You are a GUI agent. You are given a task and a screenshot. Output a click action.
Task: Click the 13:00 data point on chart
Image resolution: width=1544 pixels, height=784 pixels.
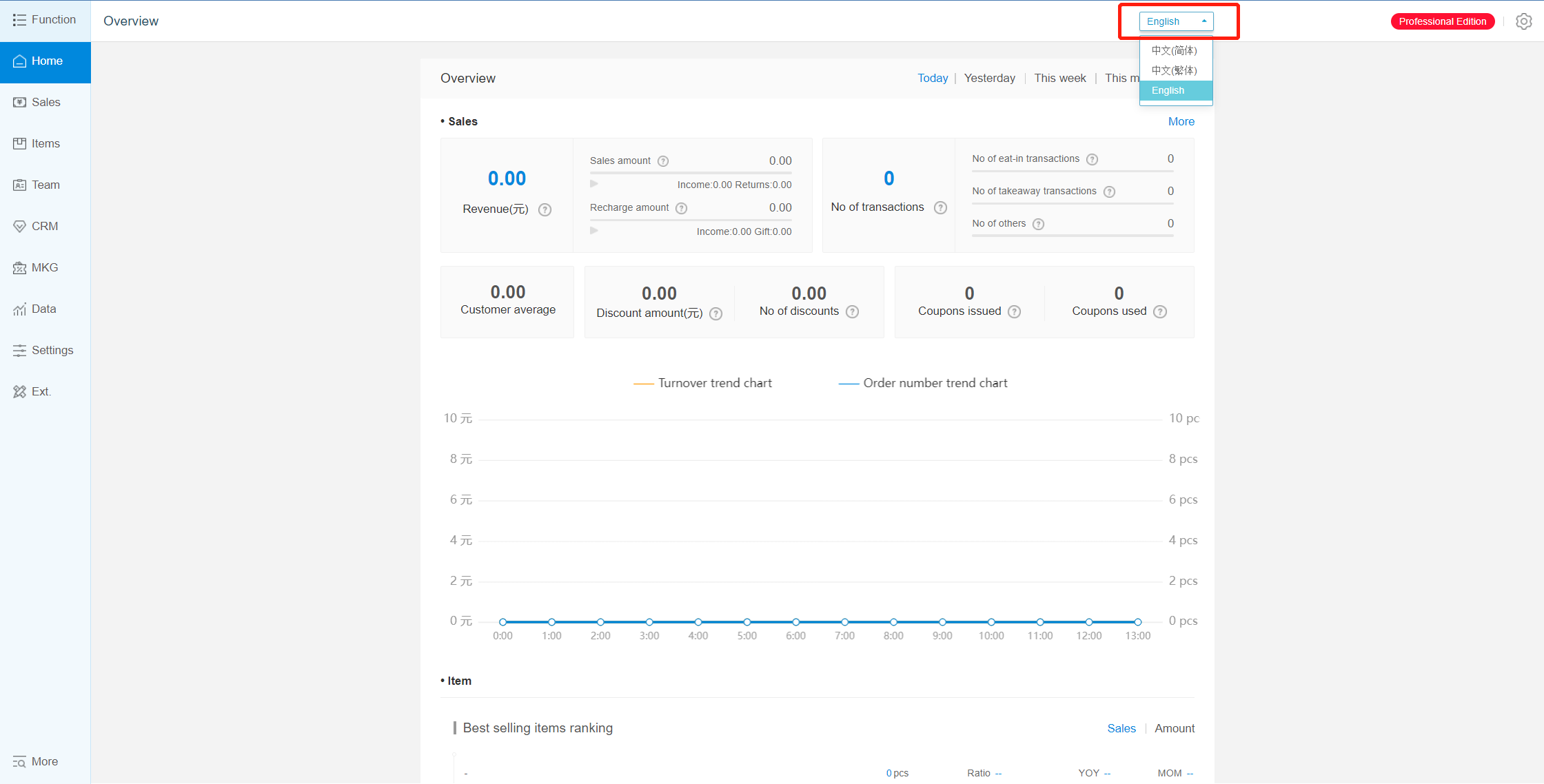1138,622
